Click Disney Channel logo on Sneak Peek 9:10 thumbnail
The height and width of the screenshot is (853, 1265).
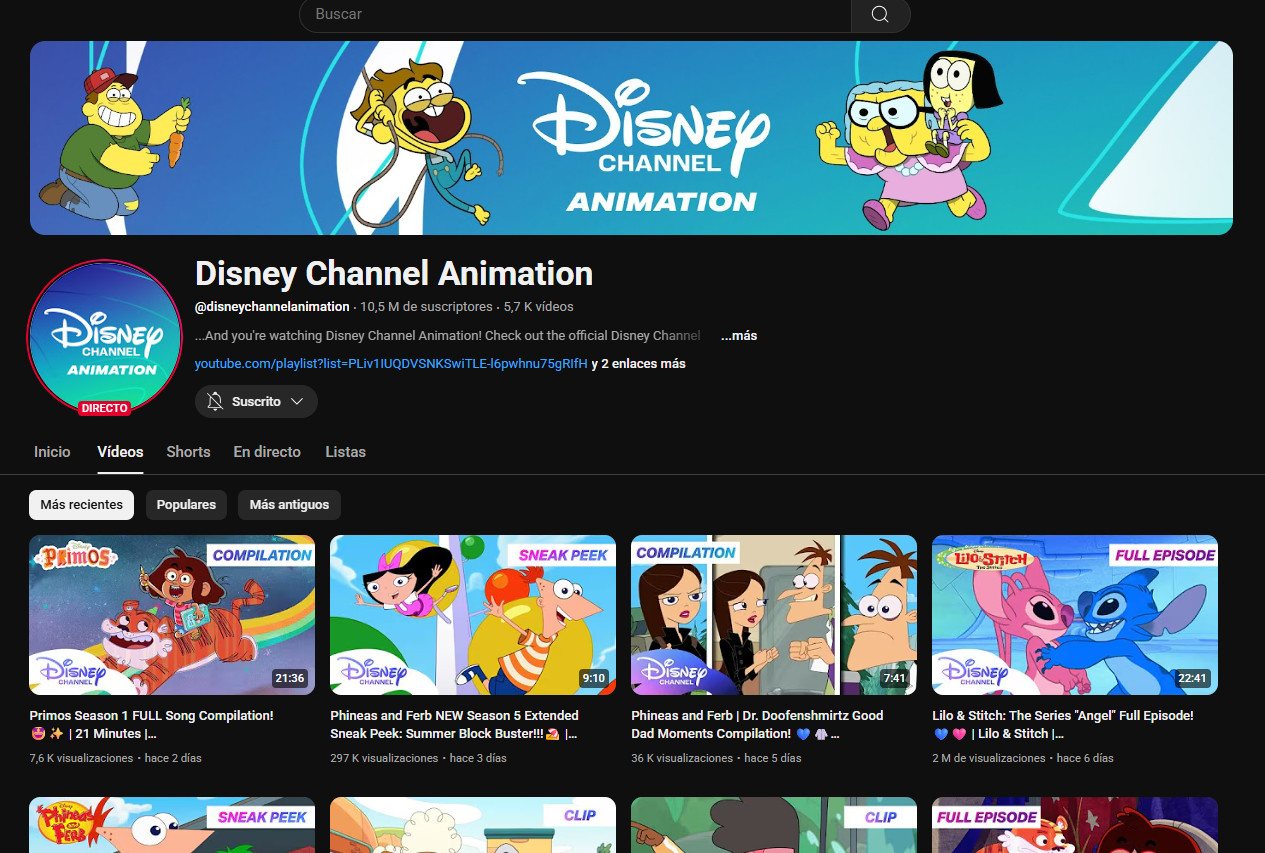click(x=372, y=671)
